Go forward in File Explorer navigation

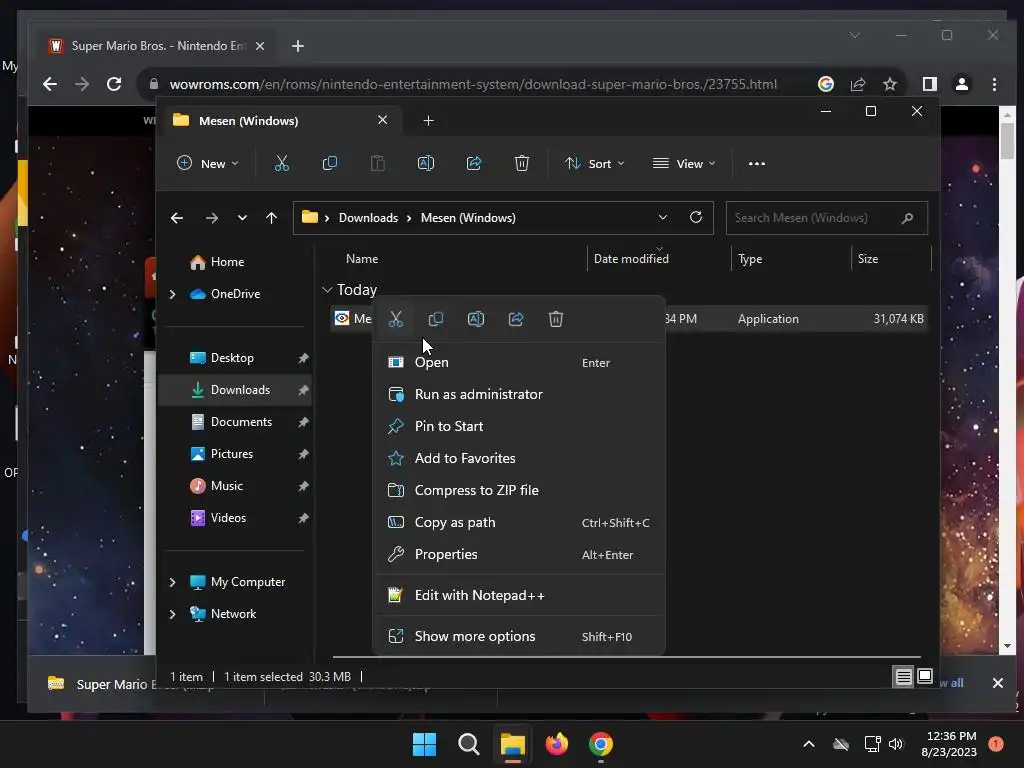(212, 218)
